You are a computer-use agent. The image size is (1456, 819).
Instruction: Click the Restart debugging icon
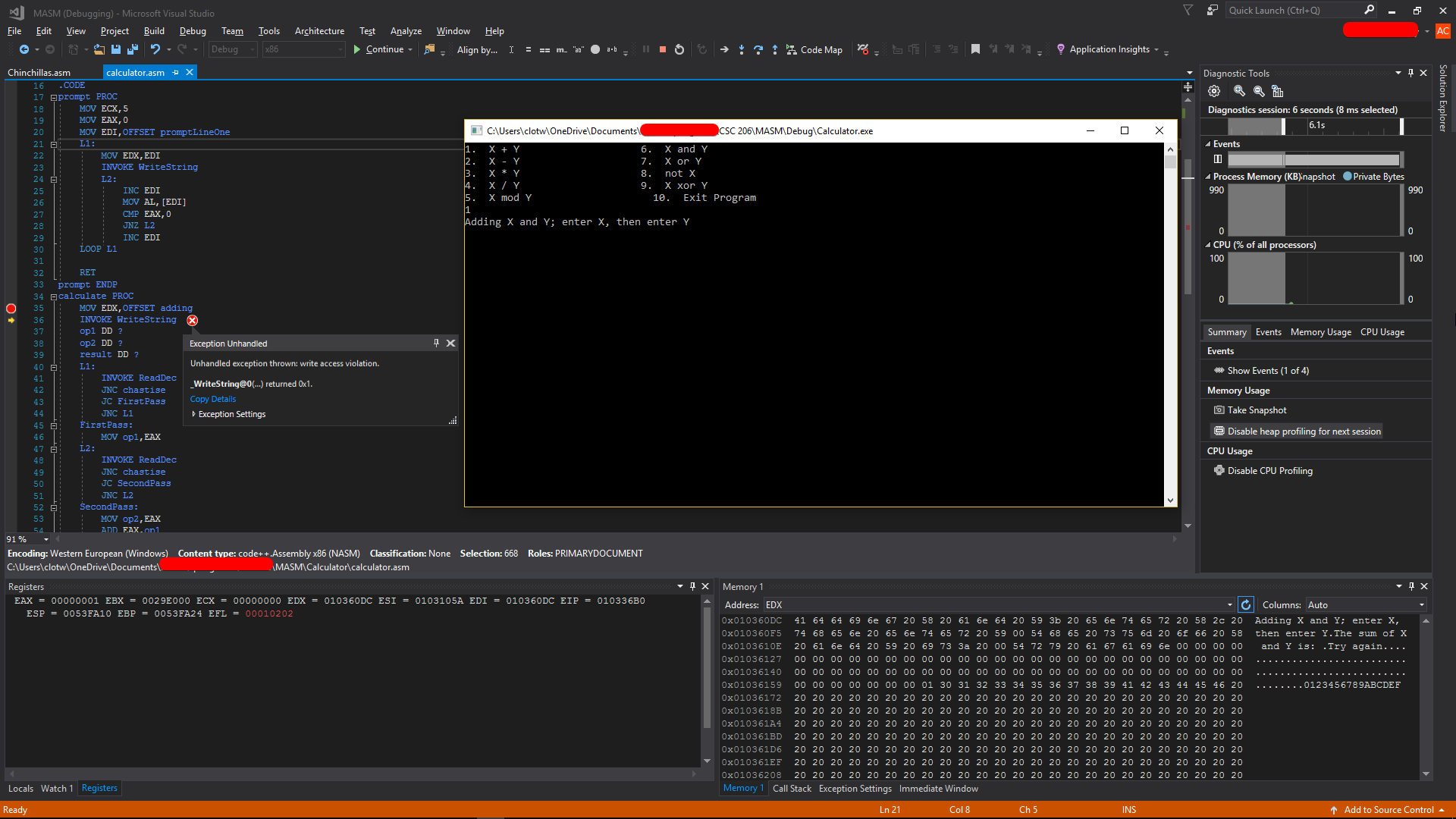(679, 49)
